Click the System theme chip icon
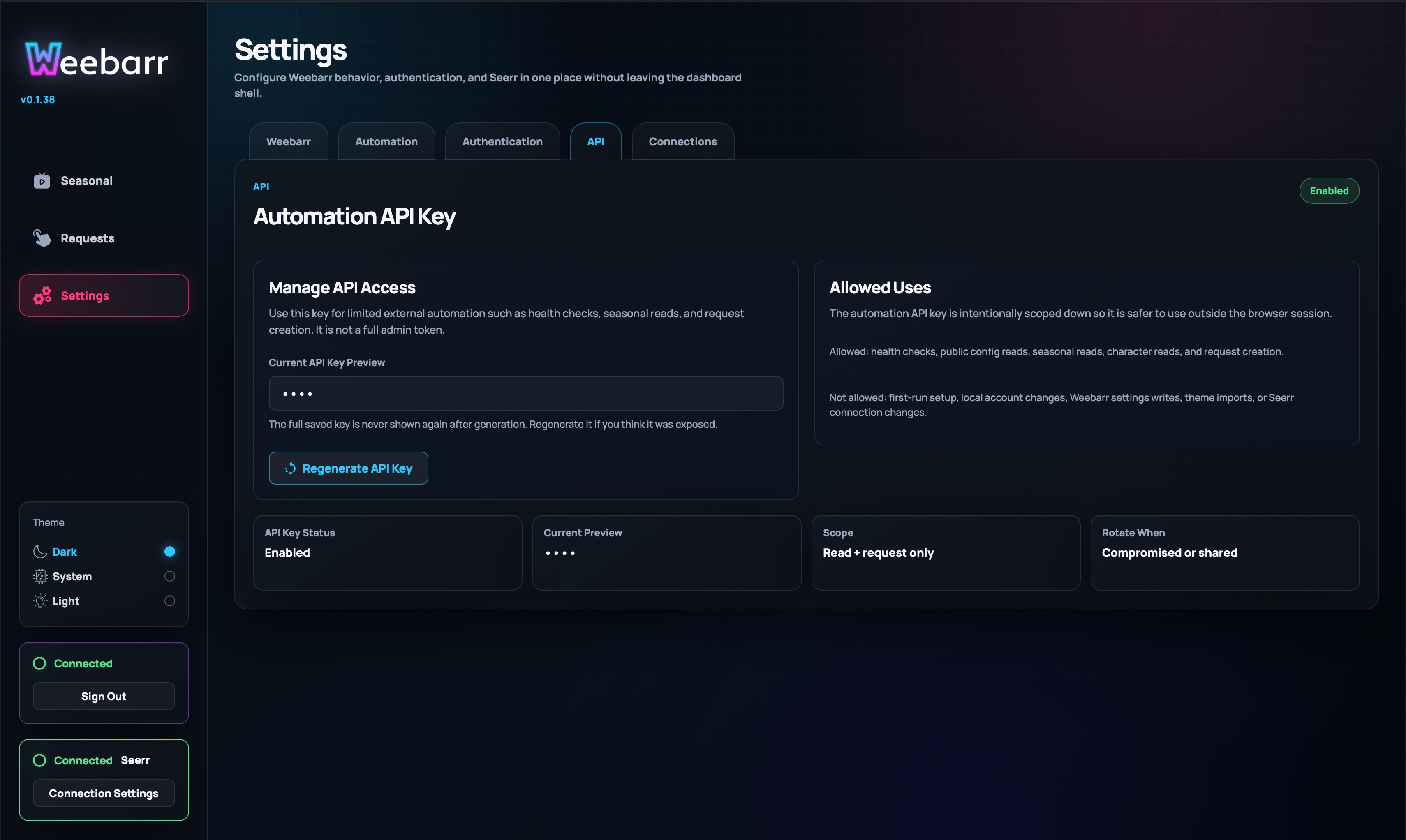 (39, 576)
